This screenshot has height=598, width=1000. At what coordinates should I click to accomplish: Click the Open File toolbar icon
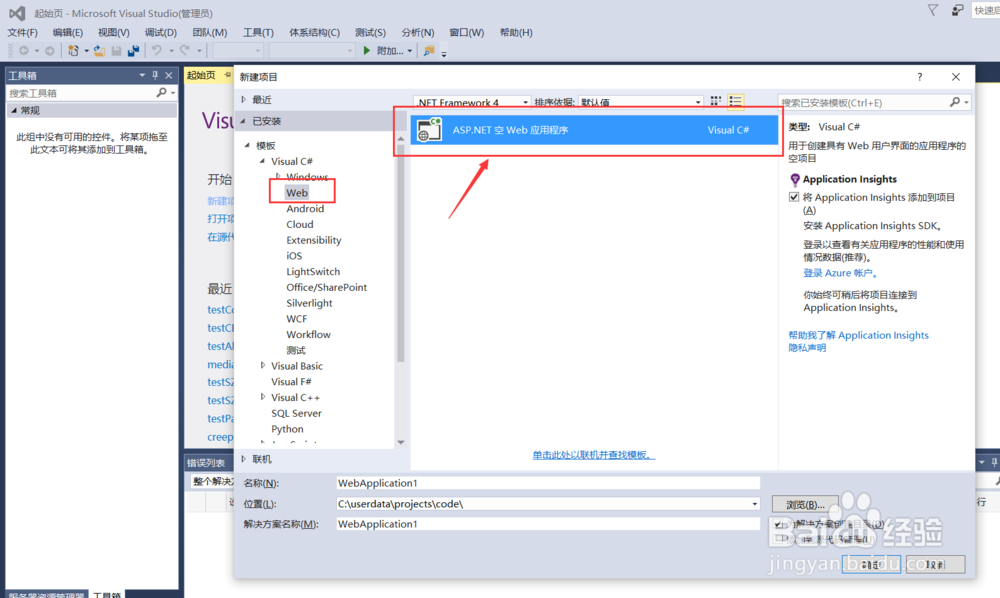99,50
